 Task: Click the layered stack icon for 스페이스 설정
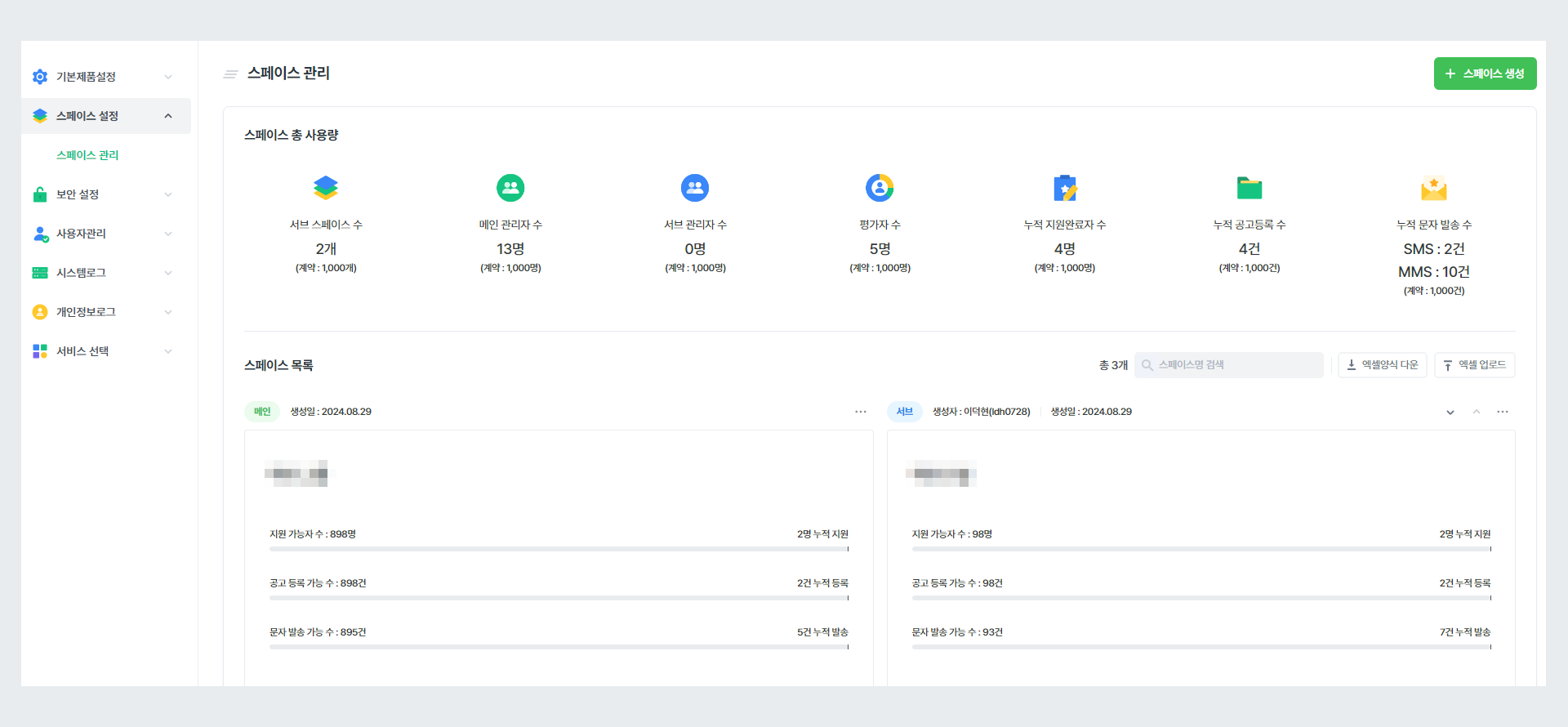(40, 116)
